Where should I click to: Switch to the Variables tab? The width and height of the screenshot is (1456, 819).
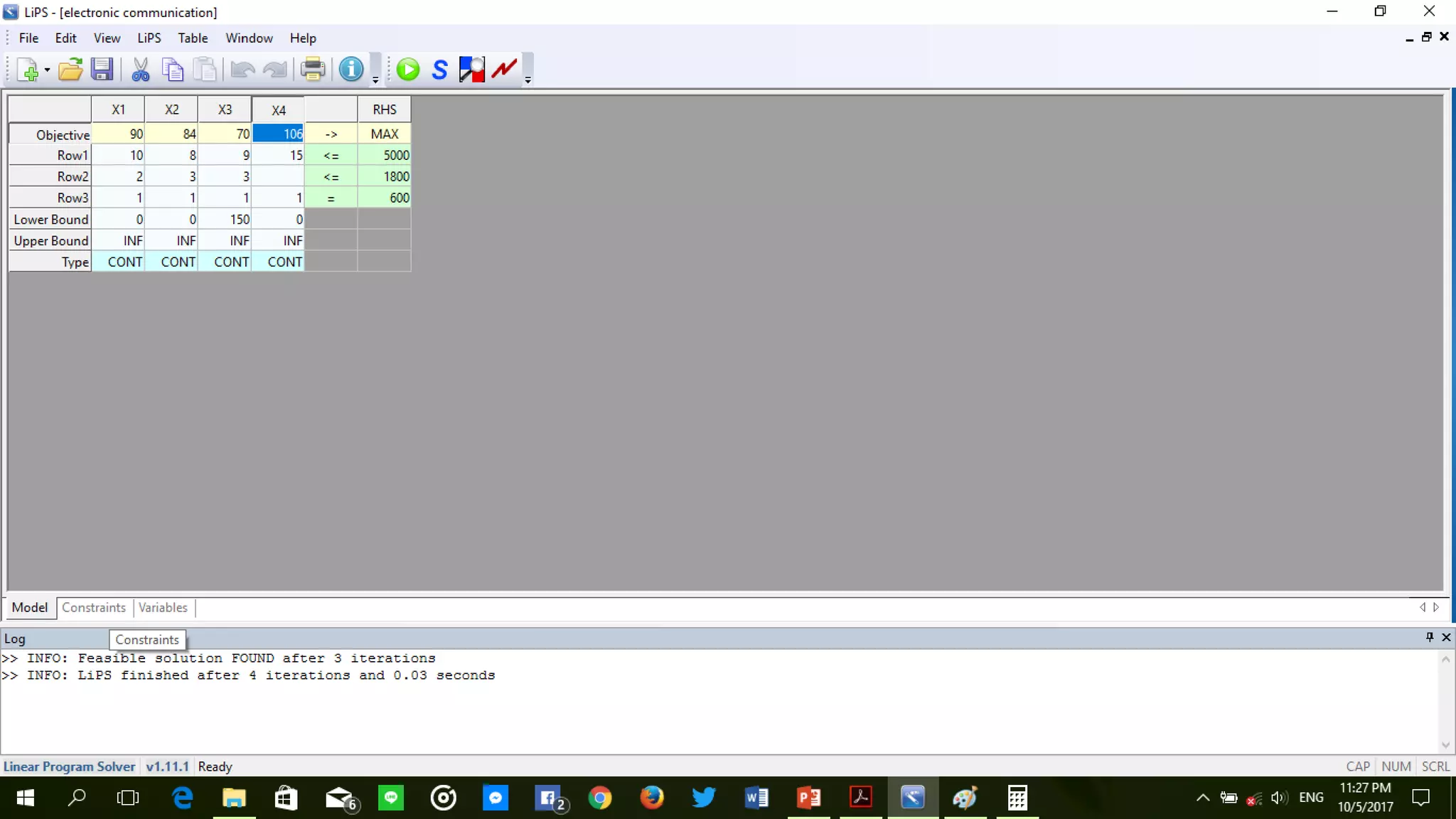point(163,608)
